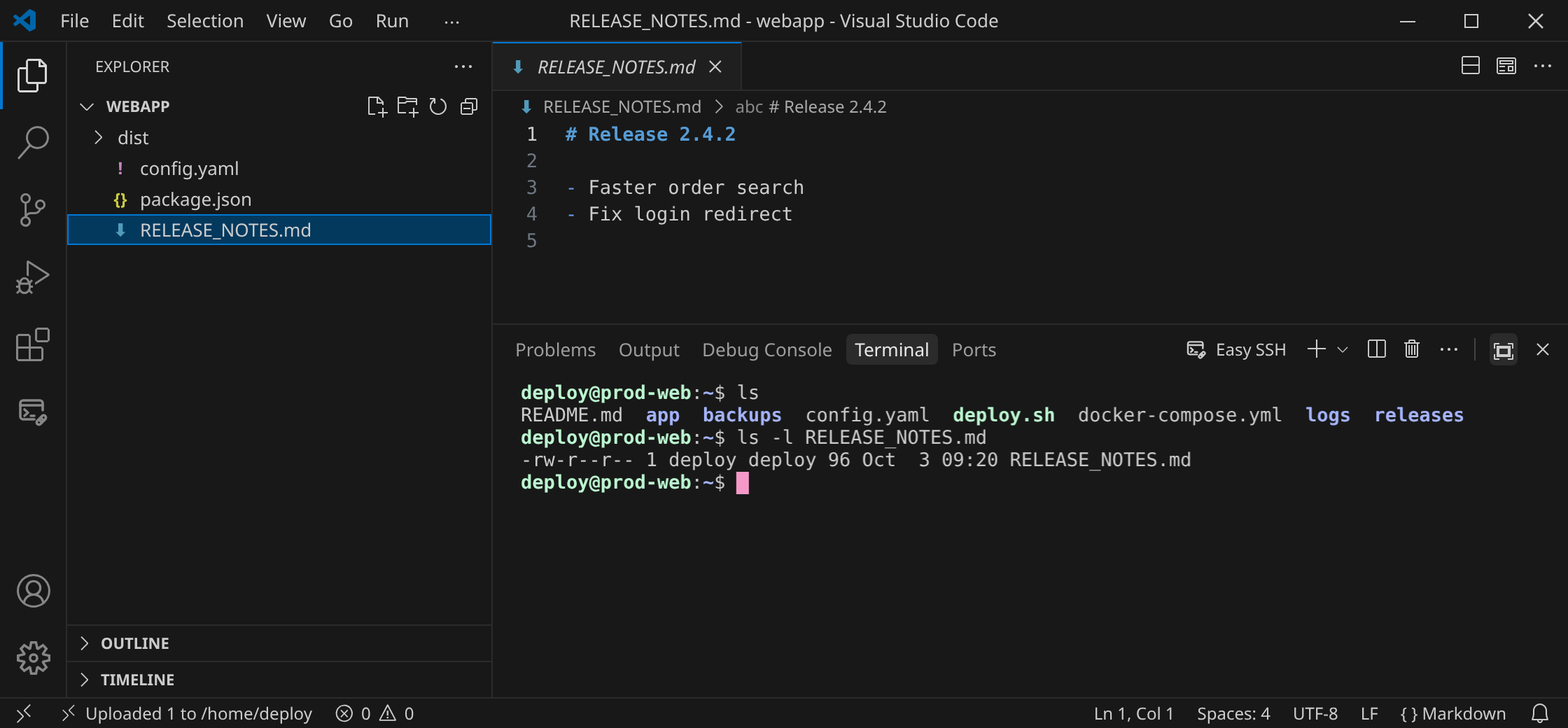Open the Extensions view
1568x728 pixels.
pyautogui.click(x=33, y=344)
